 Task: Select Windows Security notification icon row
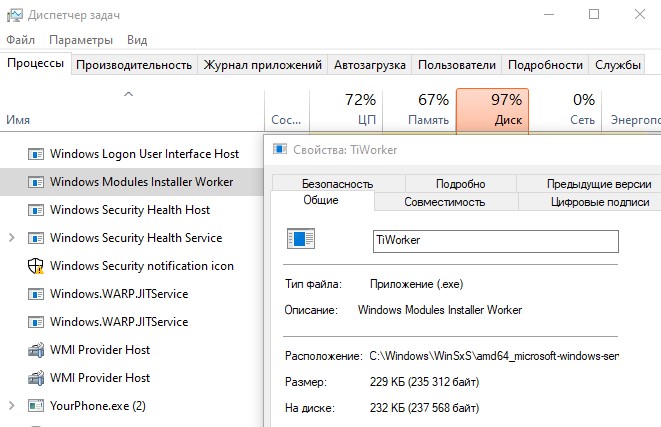pyautogui.click(x=132, y=266)
